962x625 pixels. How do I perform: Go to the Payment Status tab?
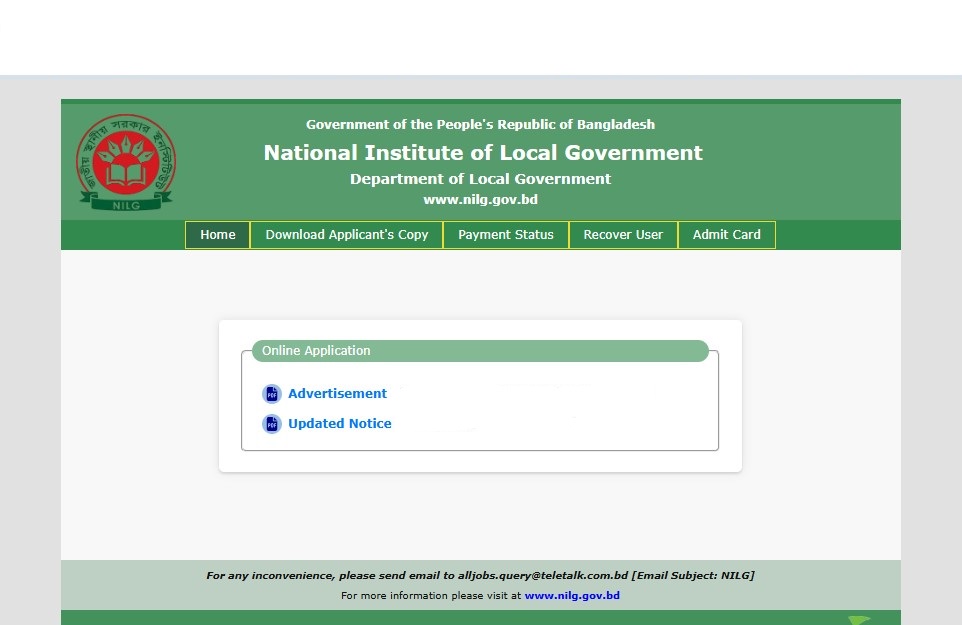coord(505,235)
